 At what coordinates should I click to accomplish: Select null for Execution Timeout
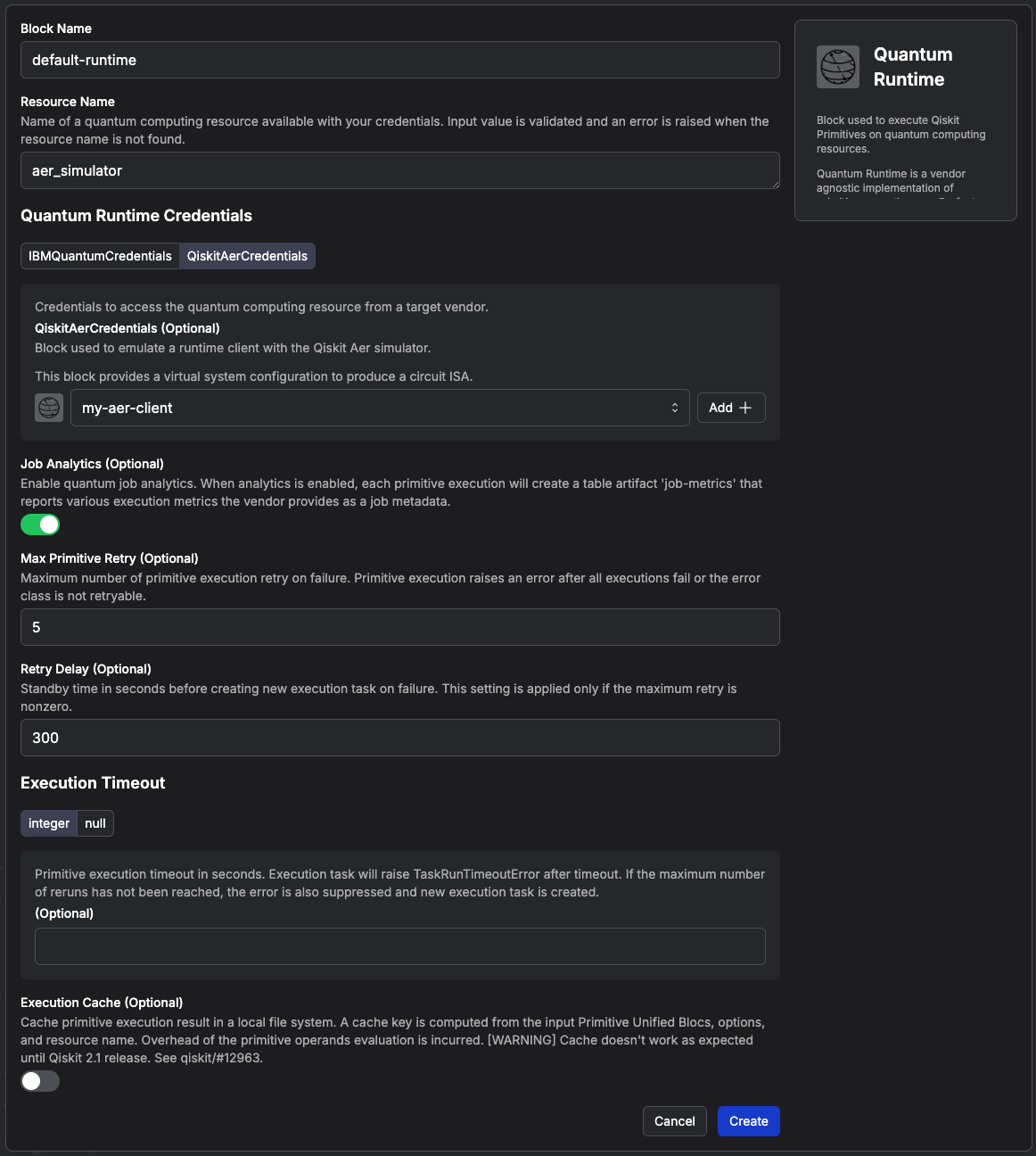point(95,823)
